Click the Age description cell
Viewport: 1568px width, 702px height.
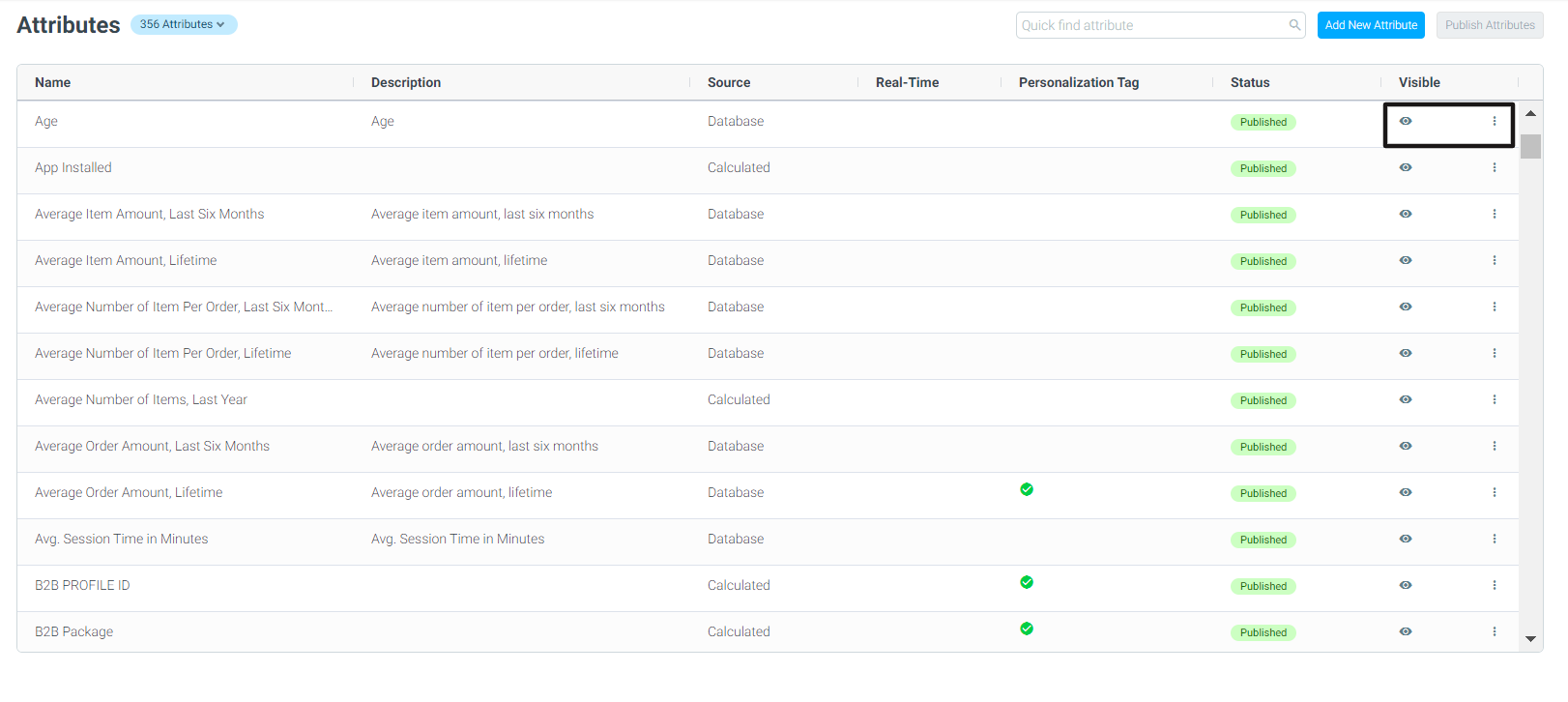pyautogui.click(x=383, y=121)
